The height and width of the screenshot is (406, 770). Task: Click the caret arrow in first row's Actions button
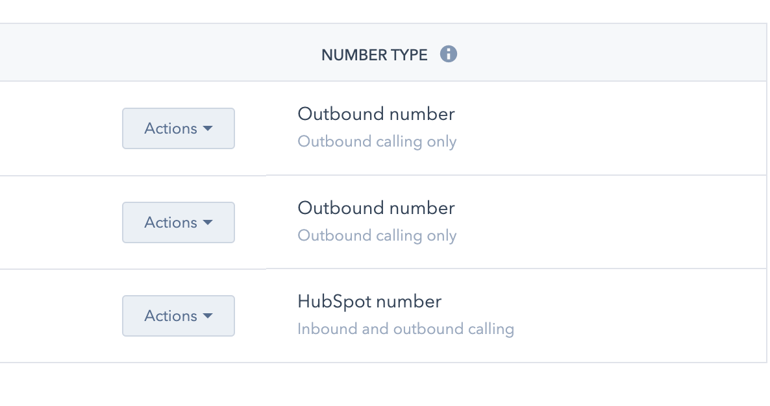(208, 129)
